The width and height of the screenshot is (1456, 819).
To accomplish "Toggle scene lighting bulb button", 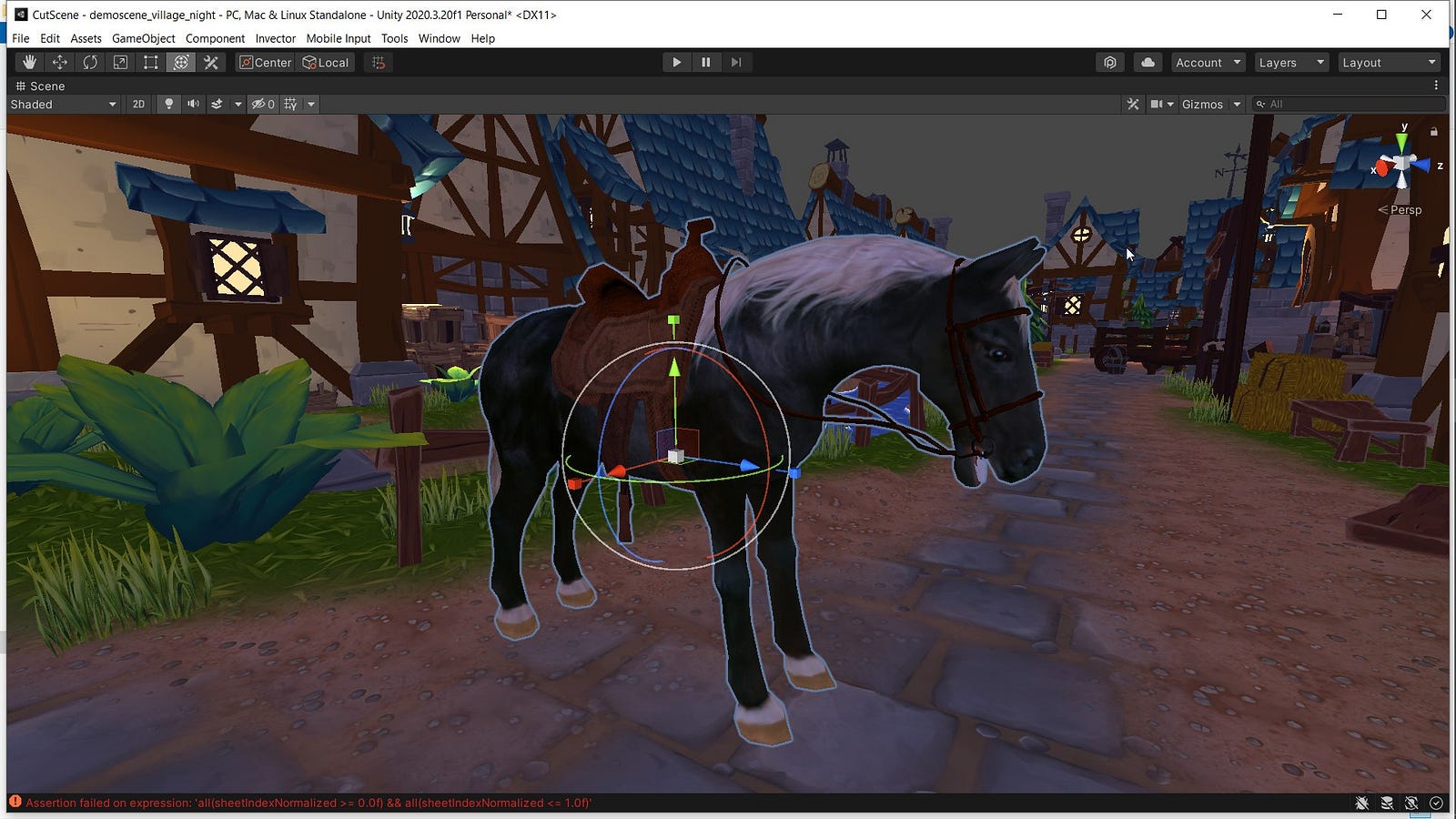I will coord(168,104).
